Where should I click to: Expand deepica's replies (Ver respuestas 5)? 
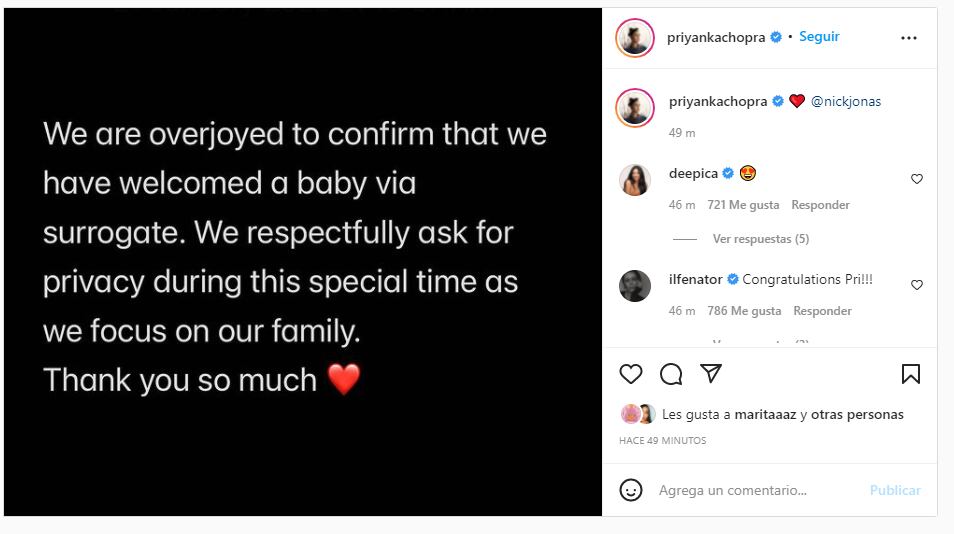tap(760, 239)
